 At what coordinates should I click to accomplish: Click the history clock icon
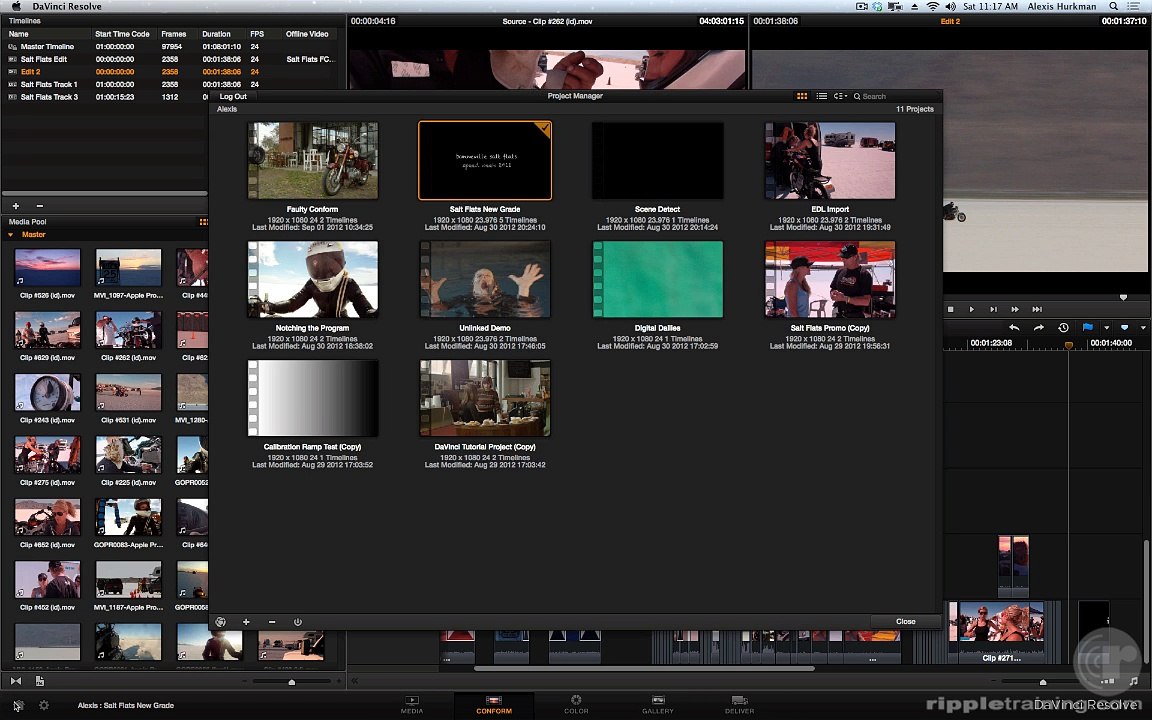click(1063, 328)
